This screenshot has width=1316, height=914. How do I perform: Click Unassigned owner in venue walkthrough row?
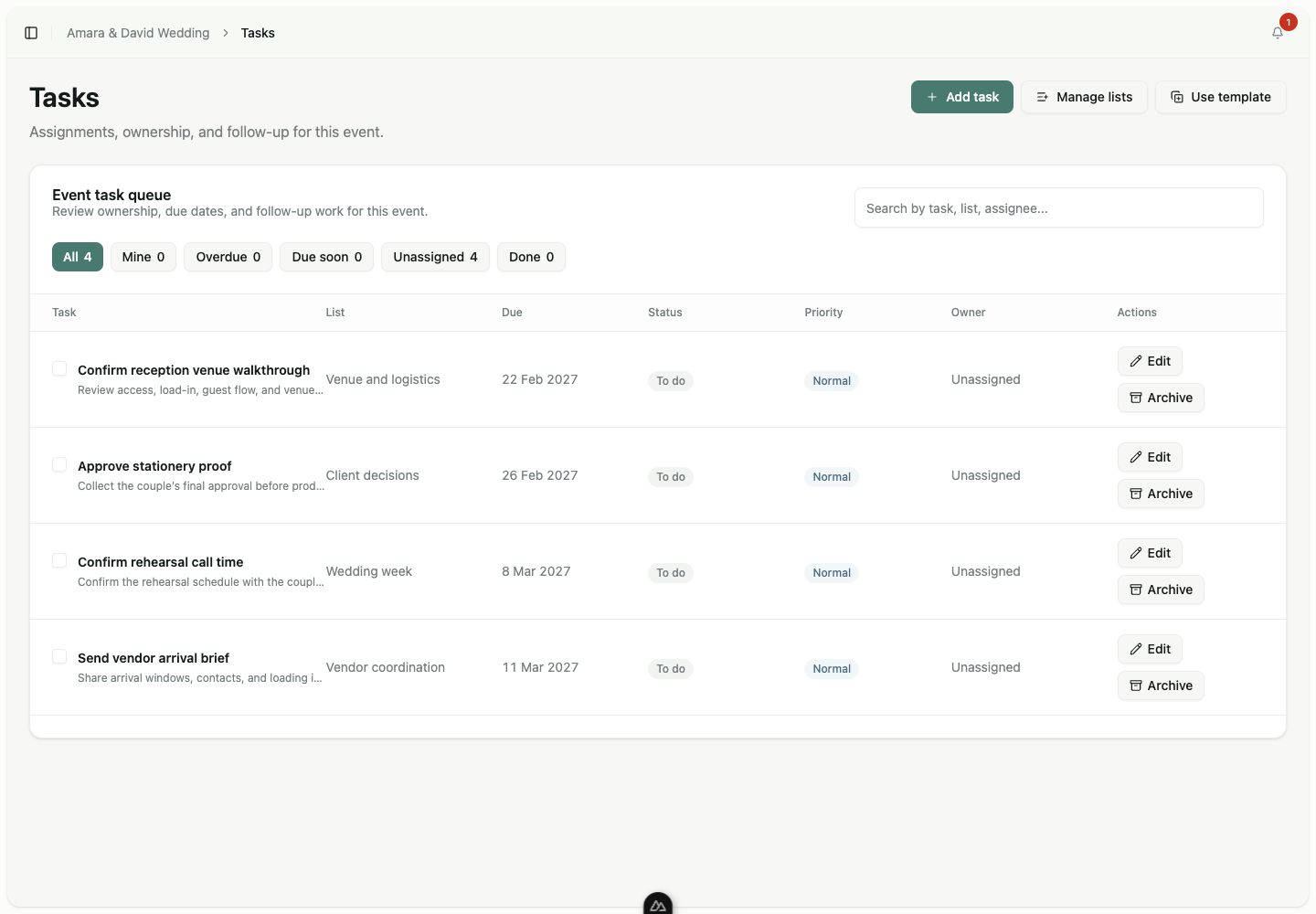pyautogui.click(x=986, y=379)
